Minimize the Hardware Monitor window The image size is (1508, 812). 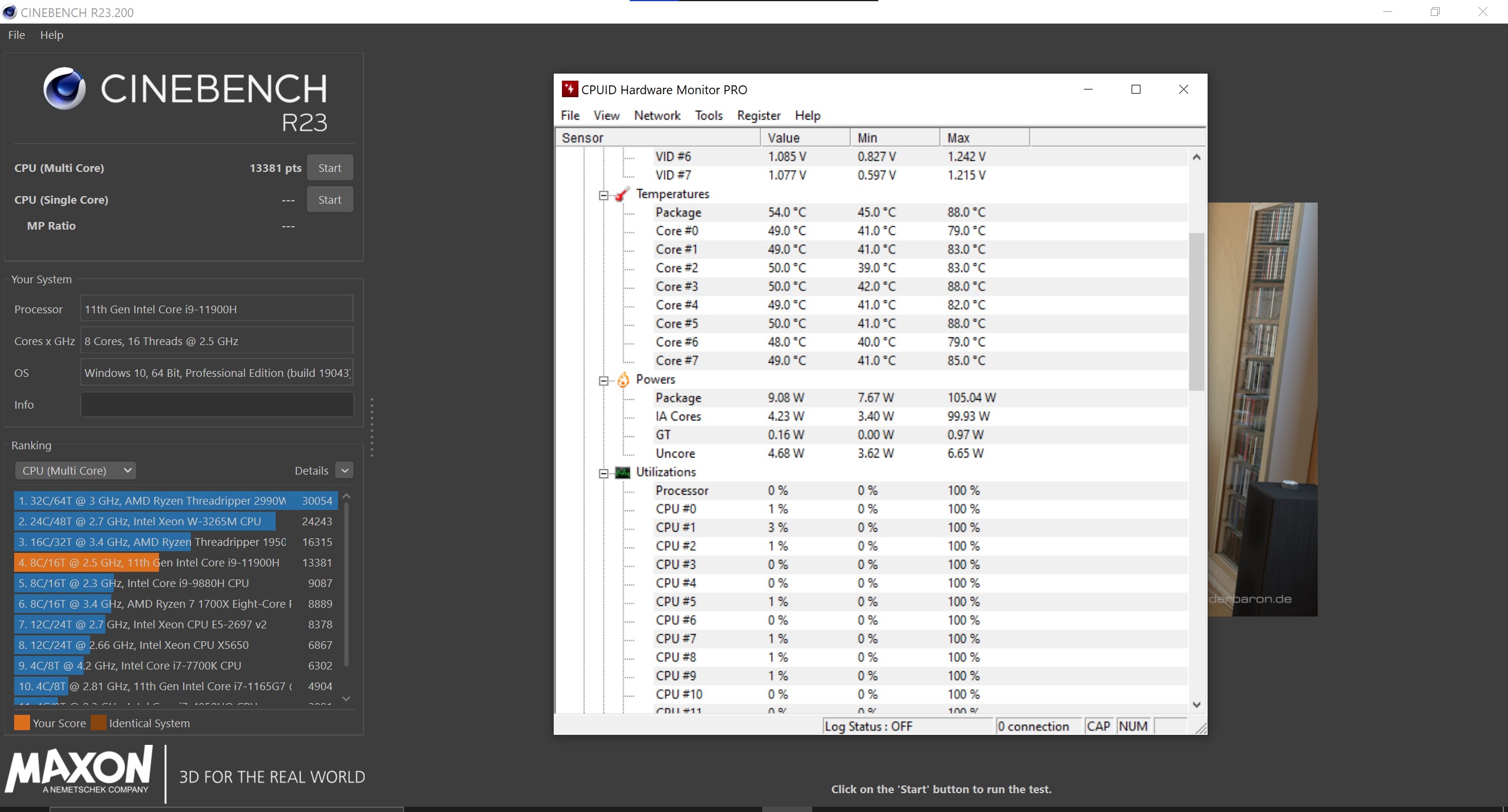click(x=1088, y=90)
